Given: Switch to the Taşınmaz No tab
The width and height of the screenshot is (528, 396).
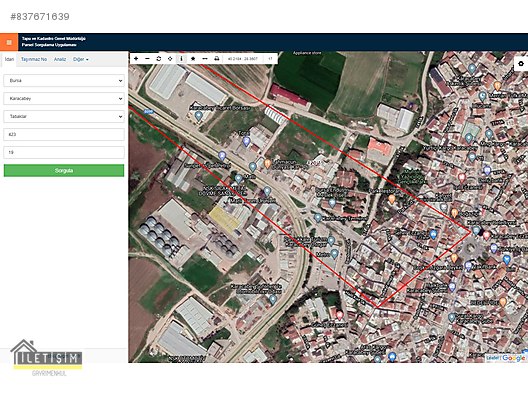Looking at the screenshot, I should [x=34, y=59].
